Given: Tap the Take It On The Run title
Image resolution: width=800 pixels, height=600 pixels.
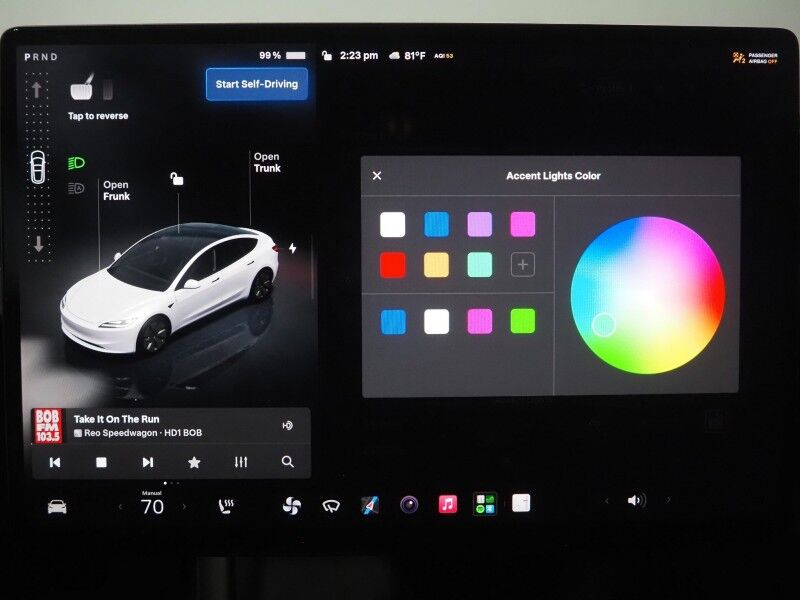Looking at the screenshot, I should point(116,419).
